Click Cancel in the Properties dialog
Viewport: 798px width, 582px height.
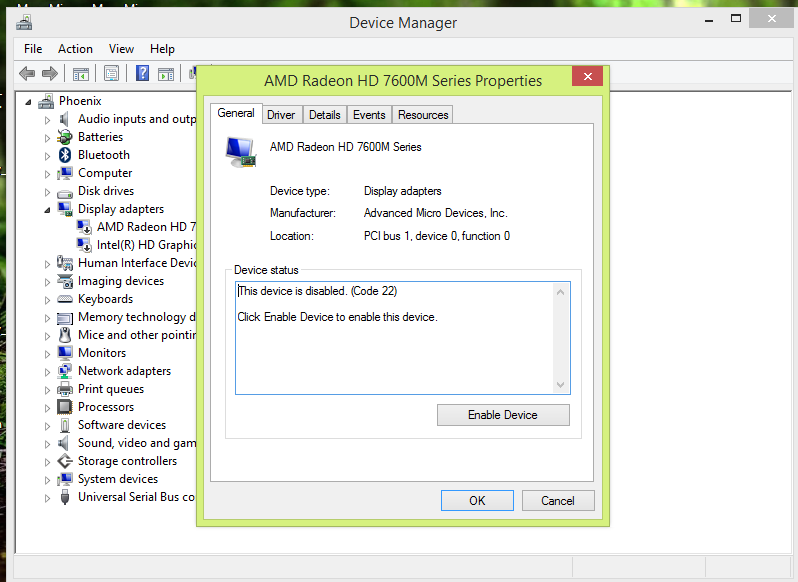click(x=558, y=501)
